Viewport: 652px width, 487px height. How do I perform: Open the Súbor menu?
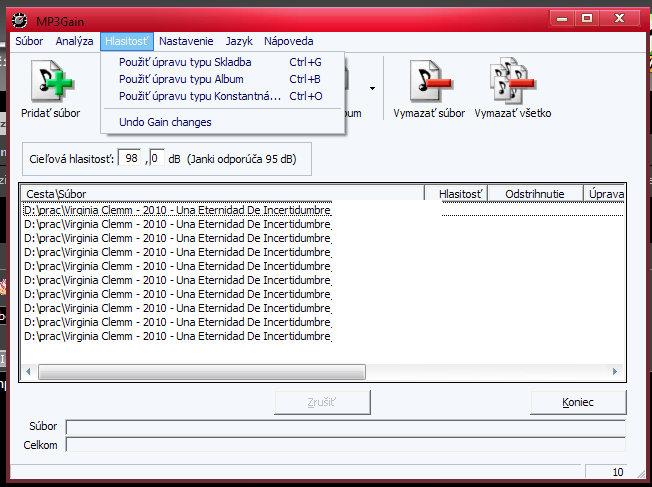coord(29,41)
